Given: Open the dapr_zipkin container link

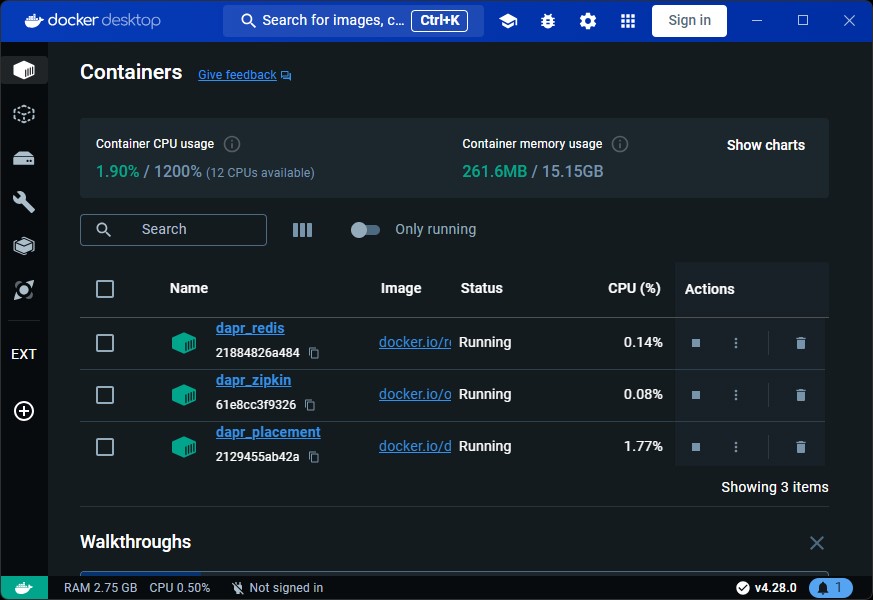Looking at the screenshot, I should [253, 380].
